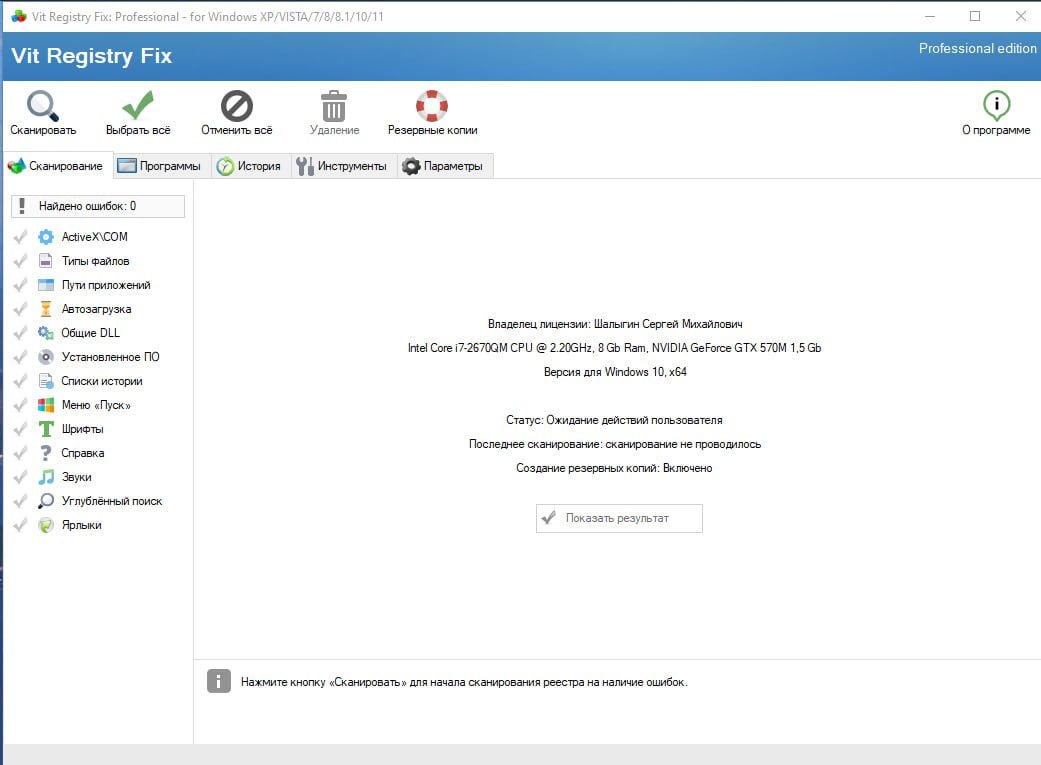The width and height of the screenshot is (1041, 765).
Task: Click the Сканировать magnifier icon
Action: click(x=42, y=106)
